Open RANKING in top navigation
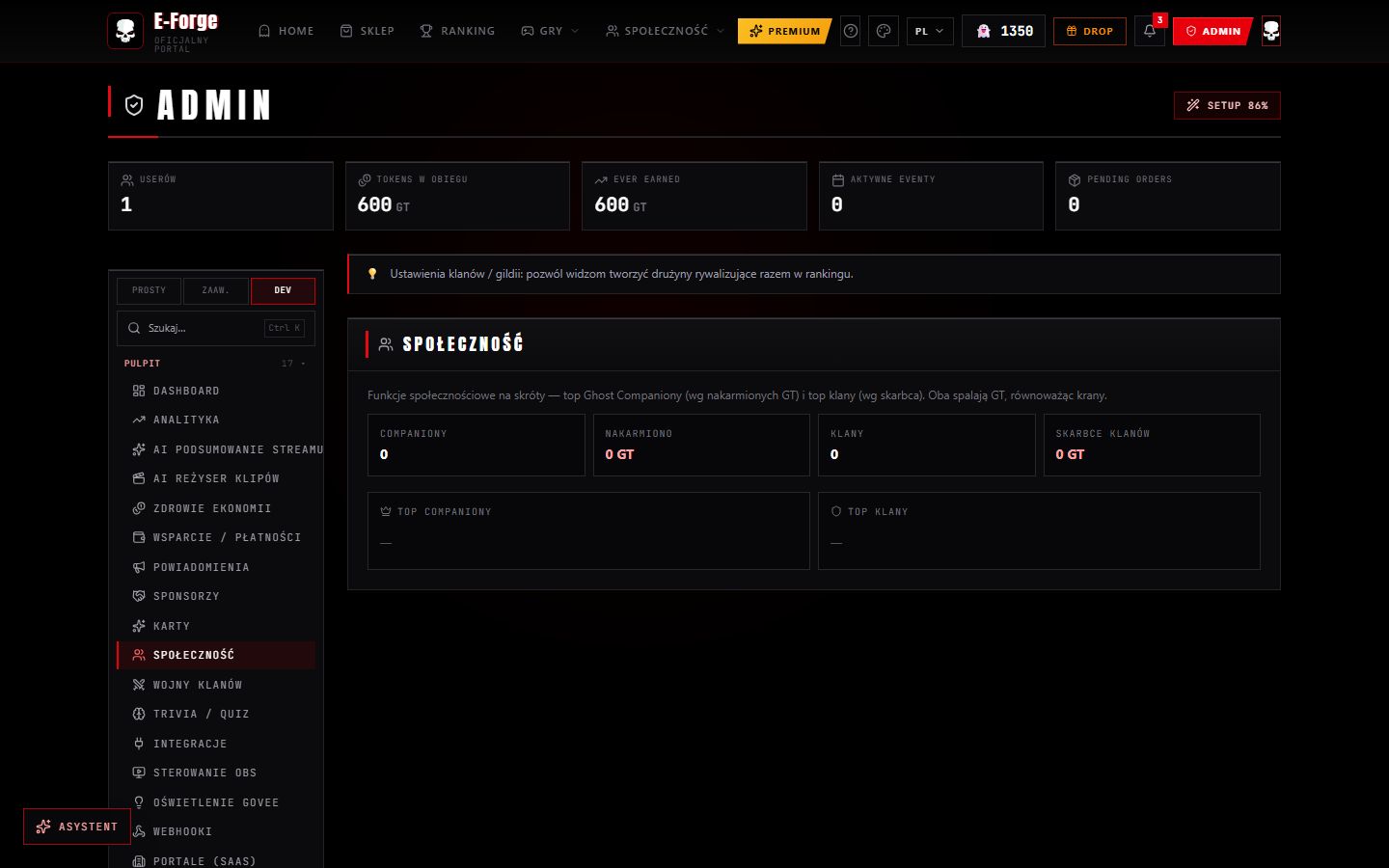The image size is (1389, 868). click(x=457, y=31)
